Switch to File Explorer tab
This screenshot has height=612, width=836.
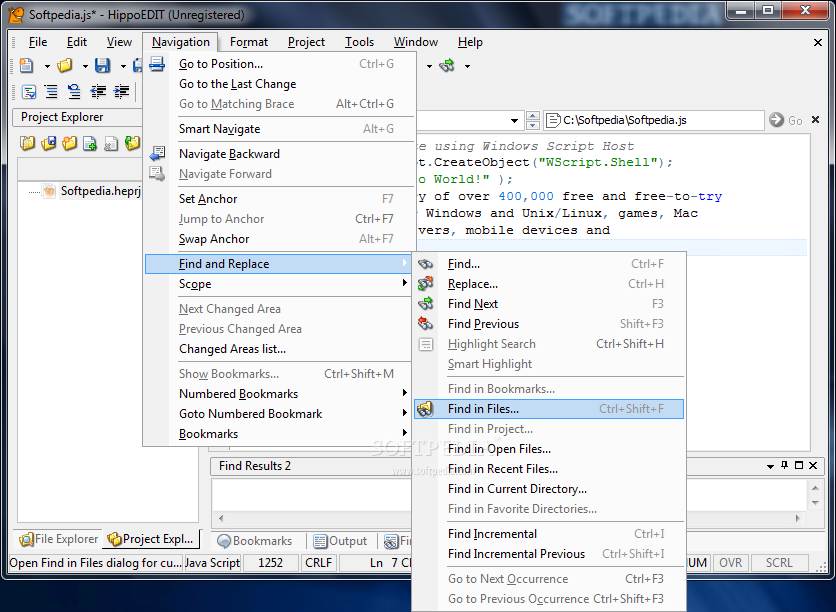[x=59, y=539]
